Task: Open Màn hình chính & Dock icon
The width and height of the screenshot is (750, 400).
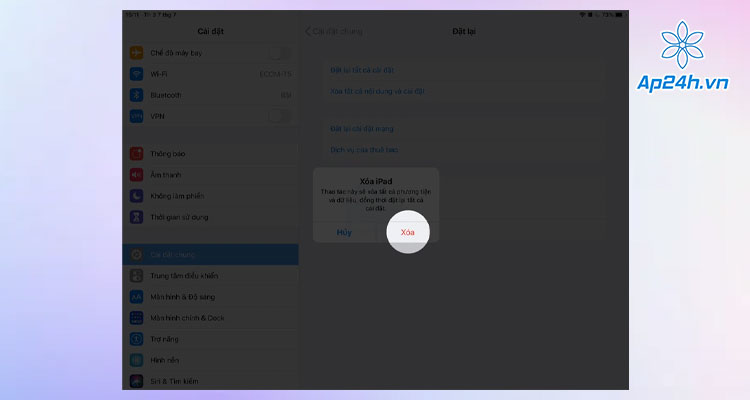Action: pyautogui.click(x=136, y=318)
